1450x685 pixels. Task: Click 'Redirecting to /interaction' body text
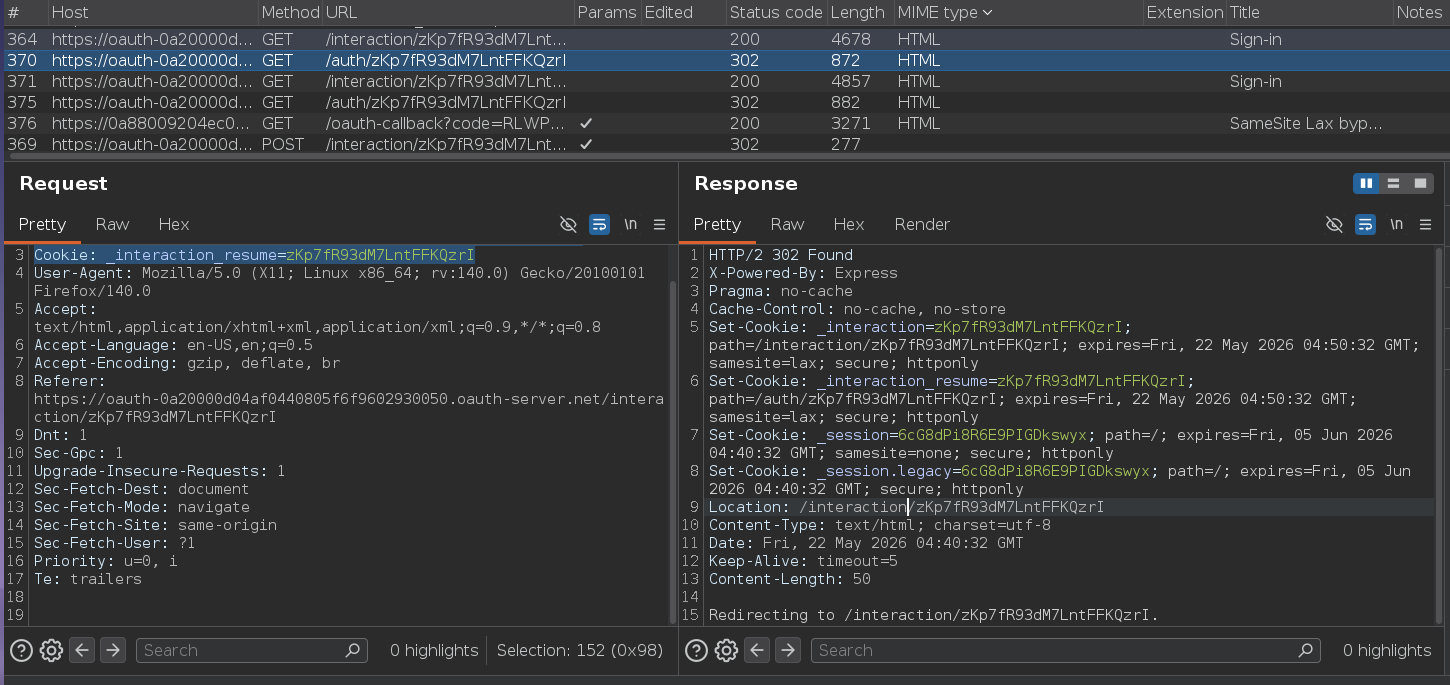tap(934, 615)
